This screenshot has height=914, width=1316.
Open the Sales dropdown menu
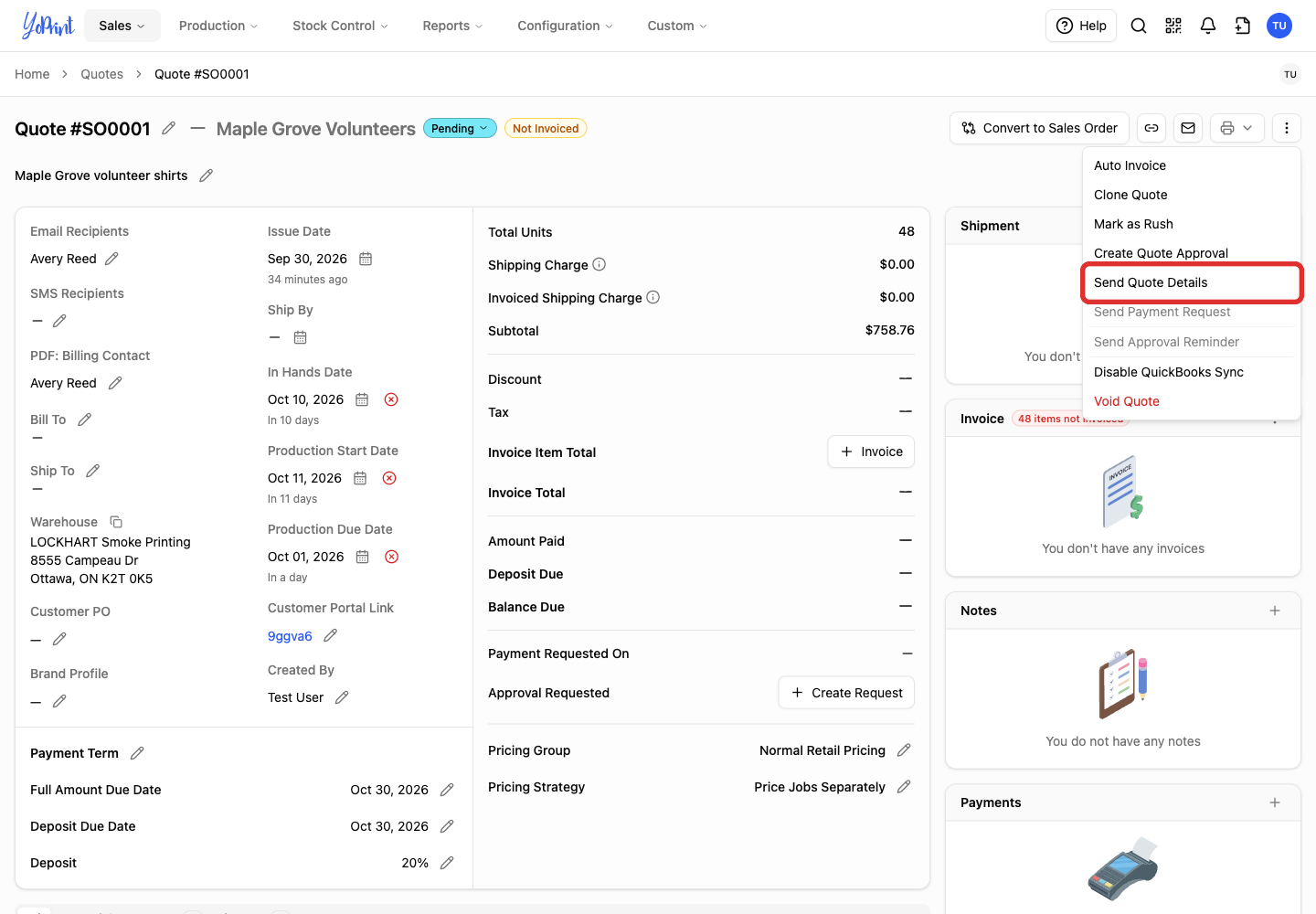coord(122,26)
